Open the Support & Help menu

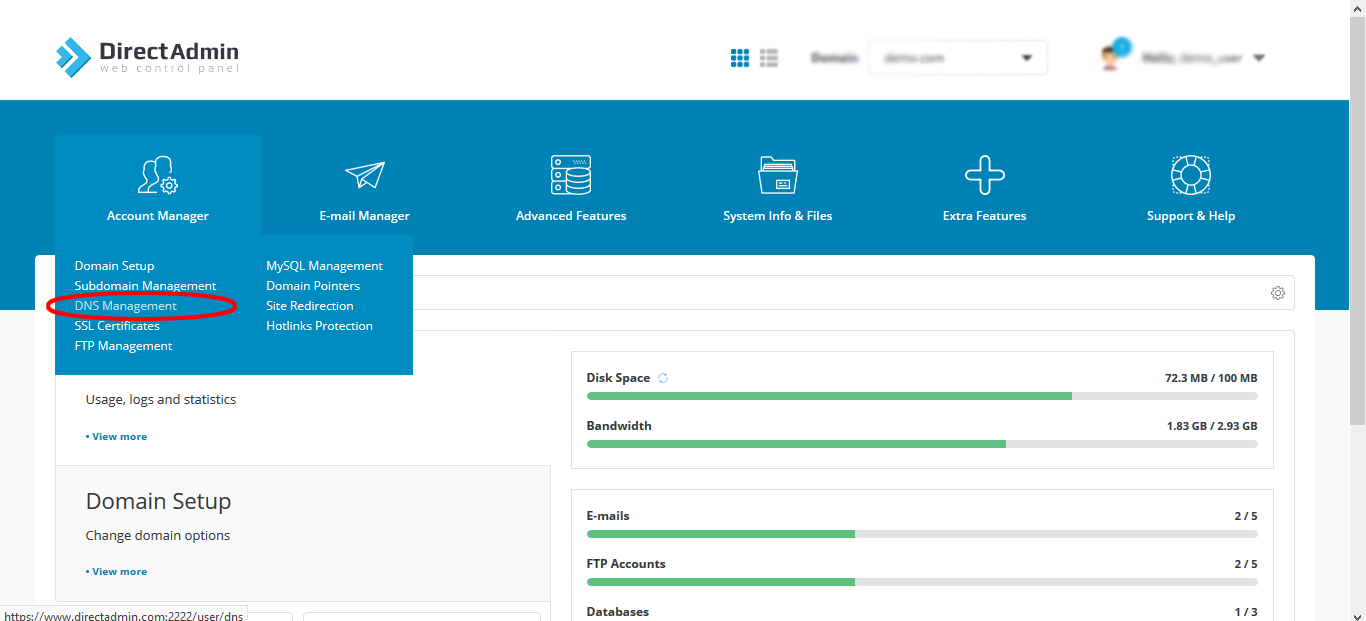[x=1191, y=186]
